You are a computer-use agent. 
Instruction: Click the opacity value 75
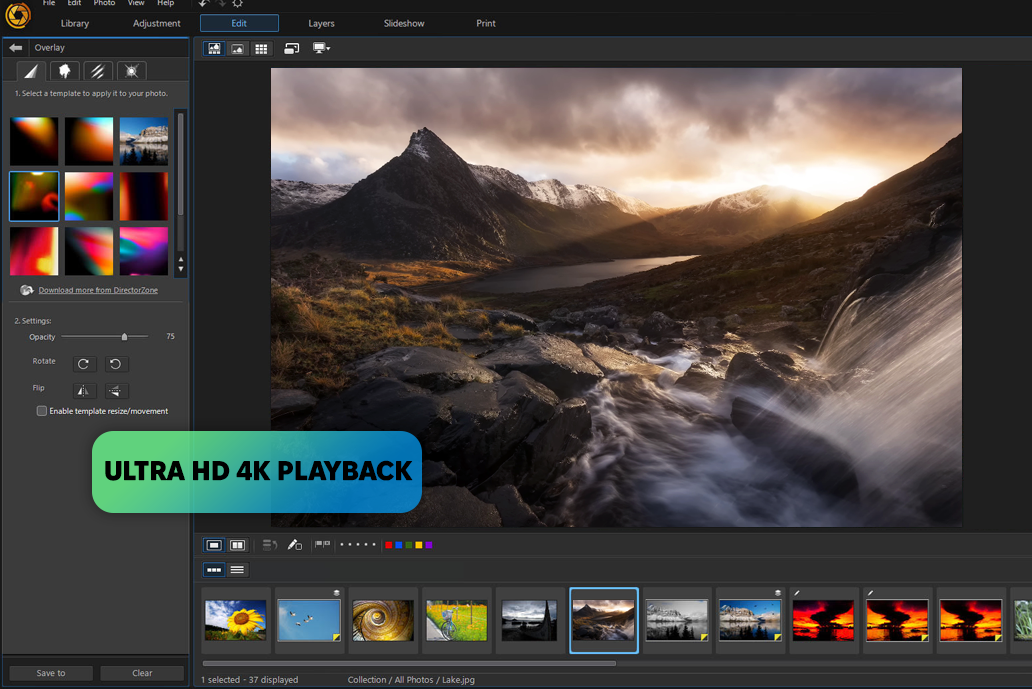point(170,336)
